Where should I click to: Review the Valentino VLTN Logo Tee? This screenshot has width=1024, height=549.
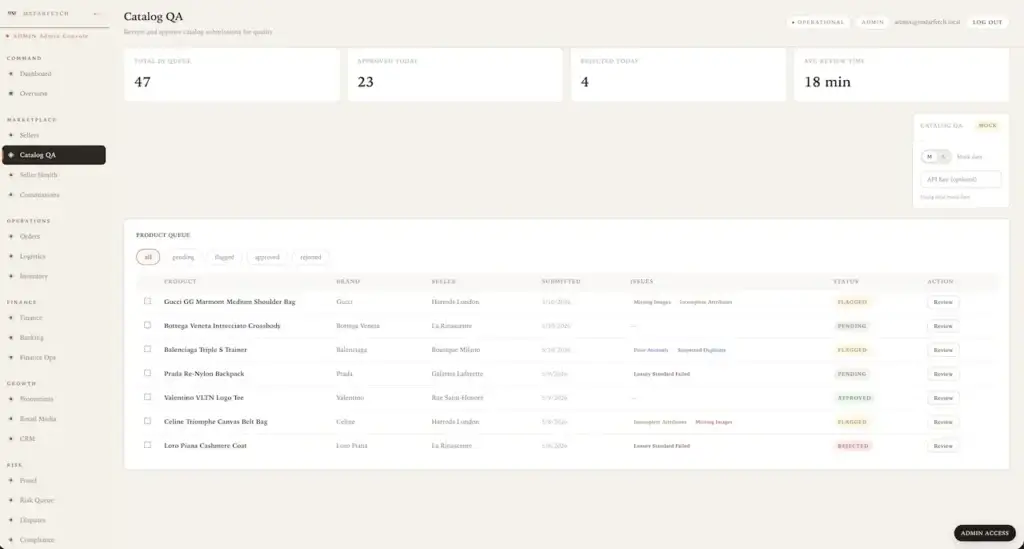point(943,398)
